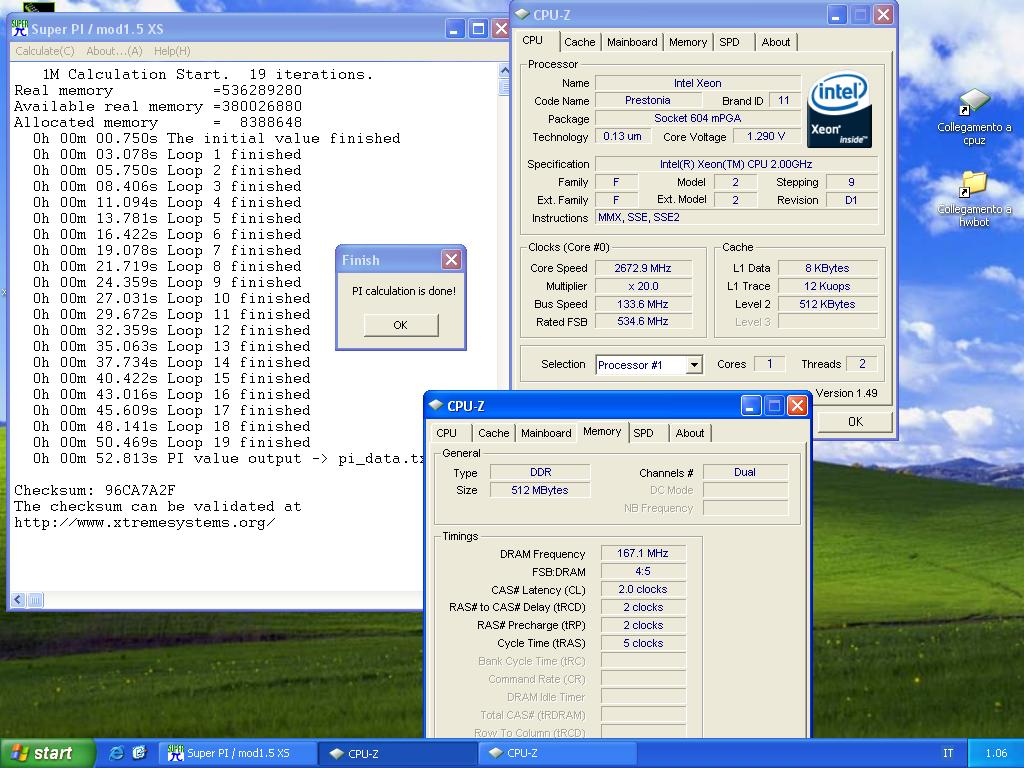Select Memory tab in CPU-Z Memory window

pyautogui.click(x=602, y=431)
